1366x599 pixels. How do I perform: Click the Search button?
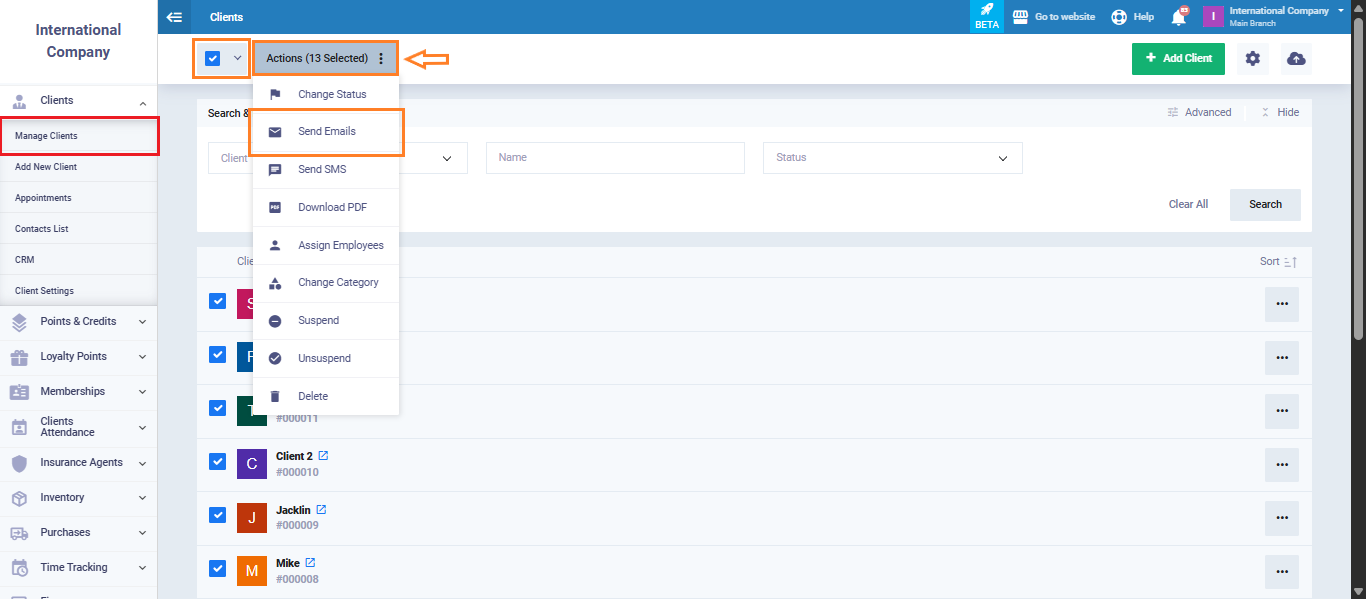coord(1265,204)
